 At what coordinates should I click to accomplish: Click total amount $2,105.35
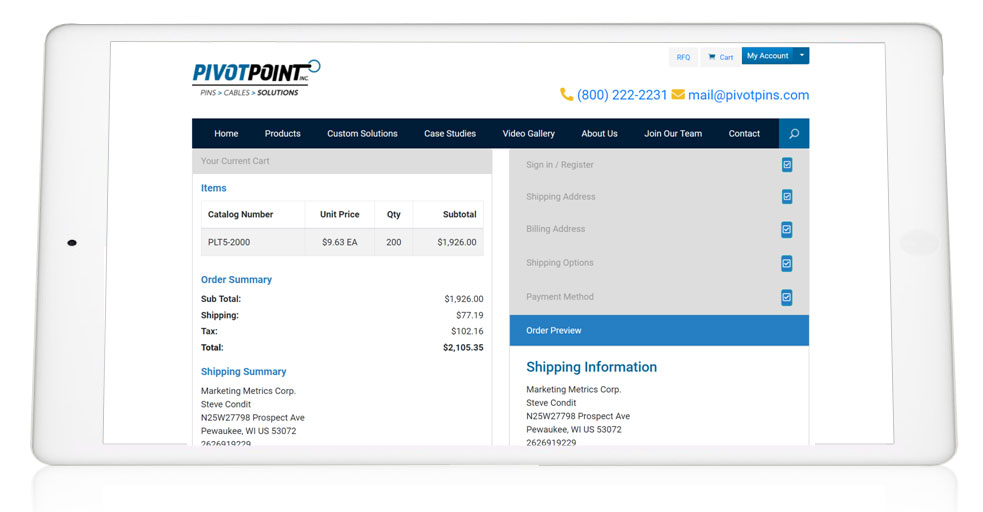[x=463, y=347]
